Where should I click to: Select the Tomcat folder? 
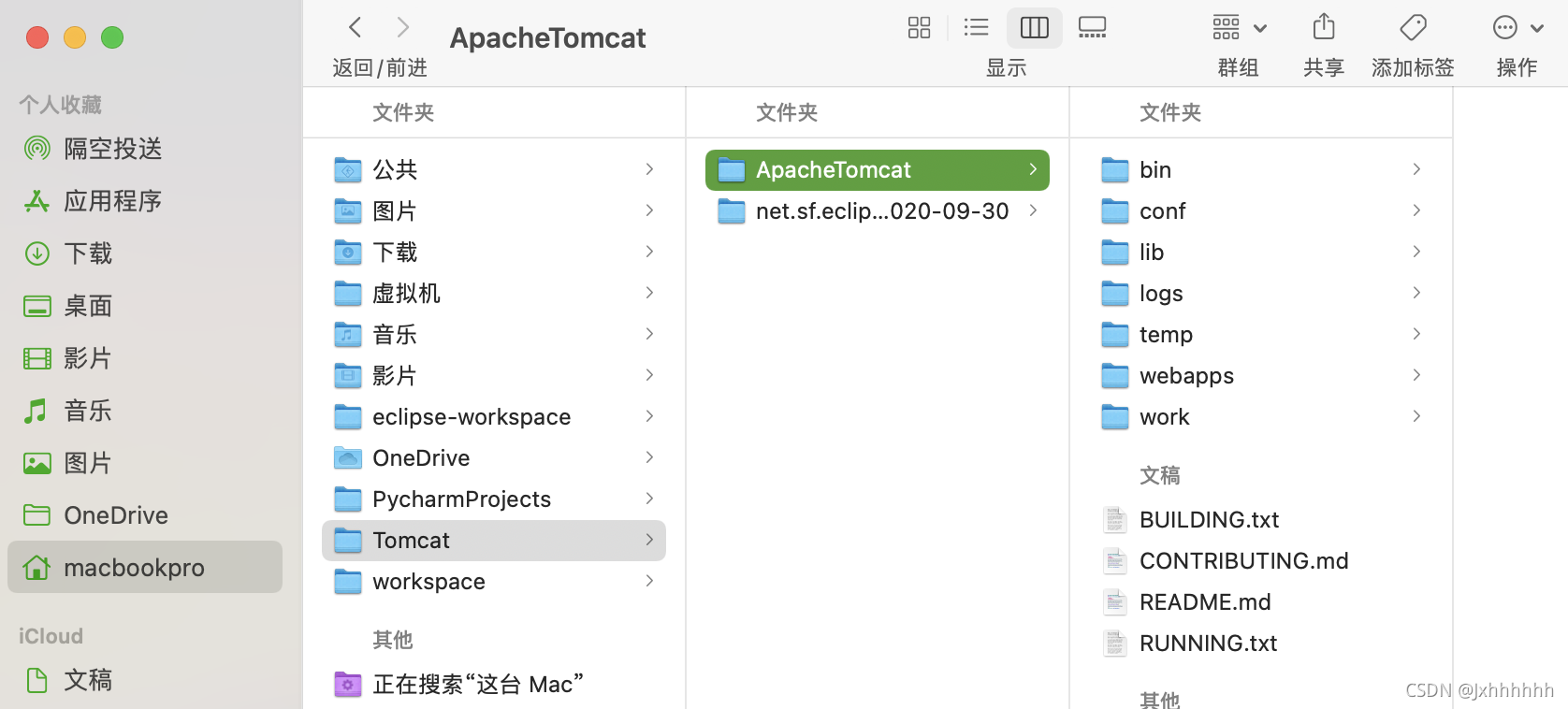493,540
